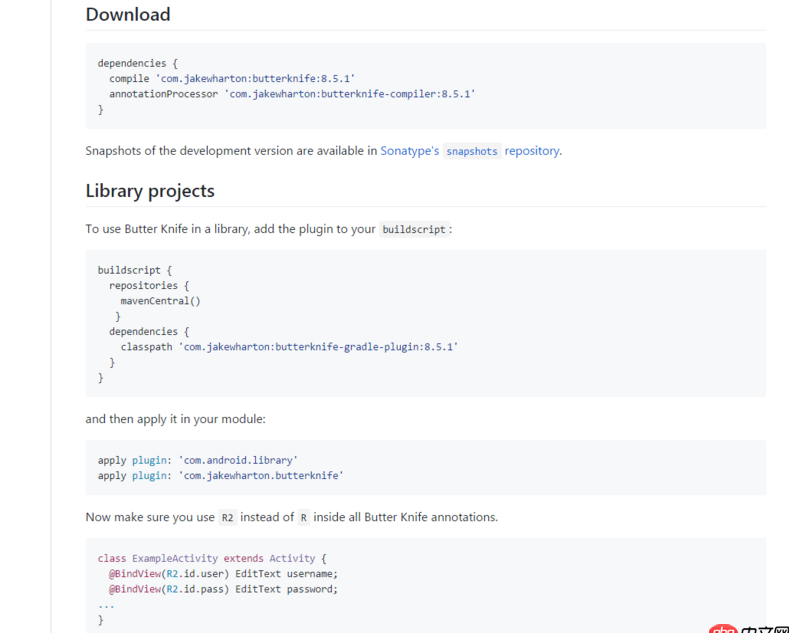This screenshot has width=800, height=633.
Task: Click the class ExampleActivity declaration line
Action: point(212,558)
